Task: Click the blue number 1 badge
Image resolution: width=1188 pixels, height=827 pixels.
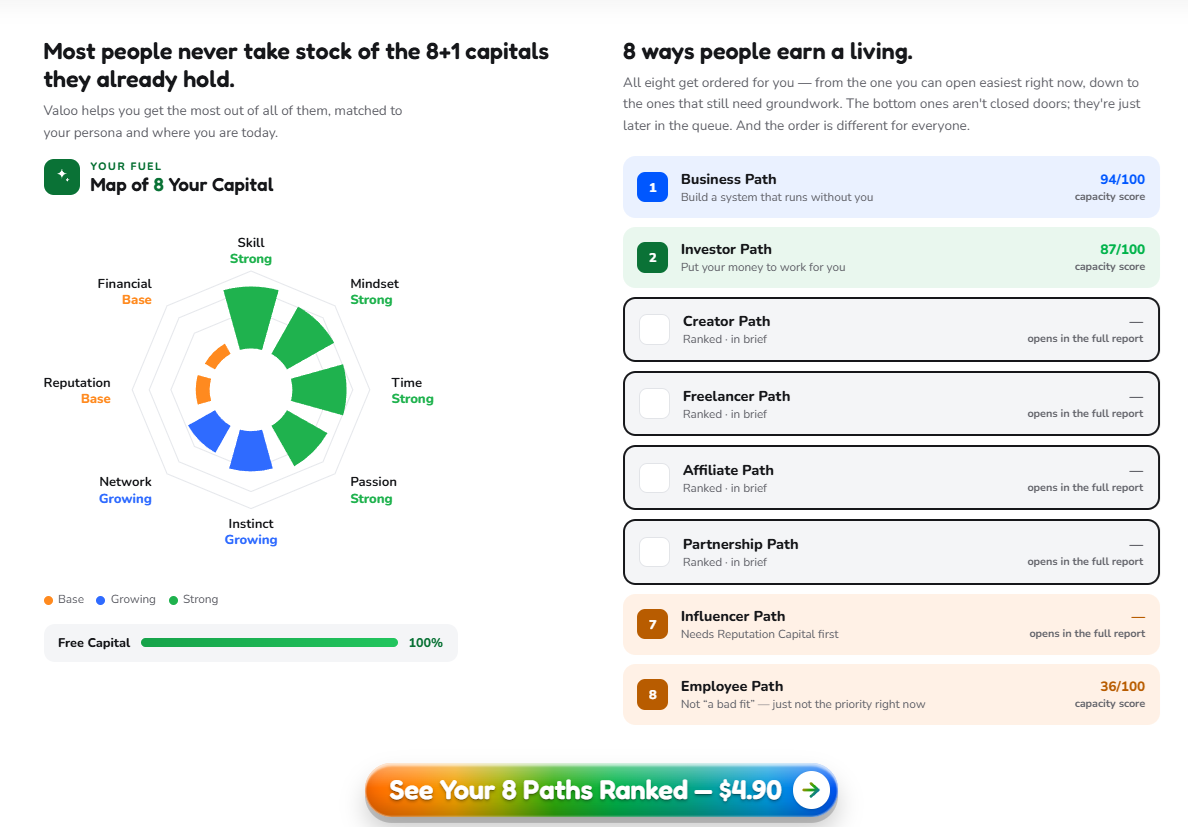Action: [652, 187]
